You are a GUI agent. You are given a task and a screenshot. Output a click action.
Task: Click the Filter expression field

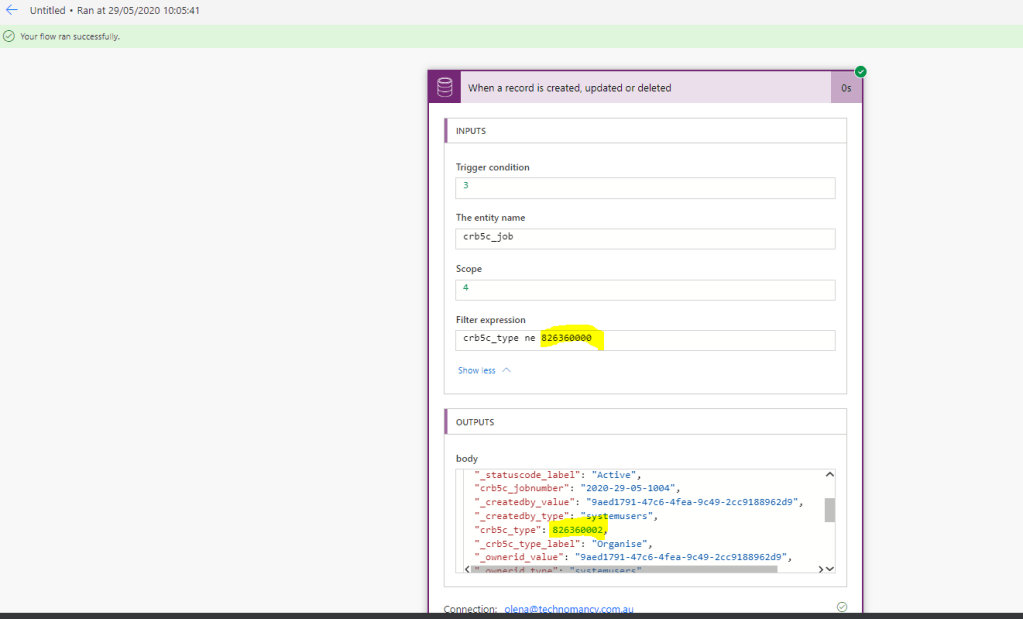[645, 340]
